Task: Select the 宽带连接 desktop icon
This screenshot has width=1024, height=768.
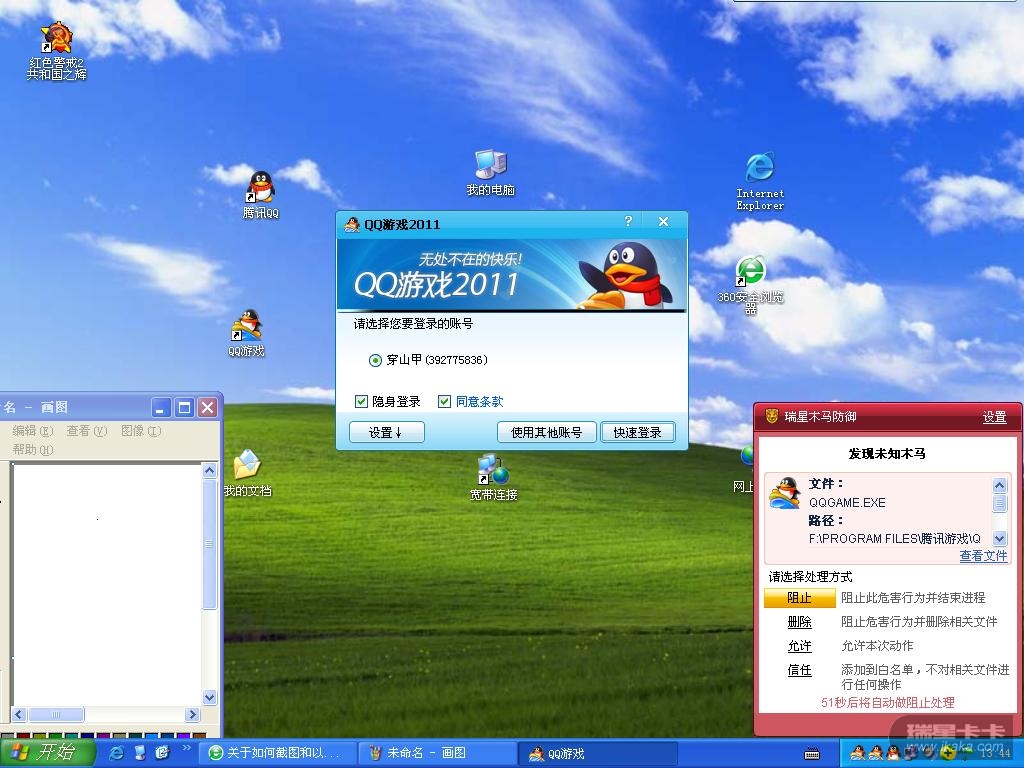Action: [493, 477]
